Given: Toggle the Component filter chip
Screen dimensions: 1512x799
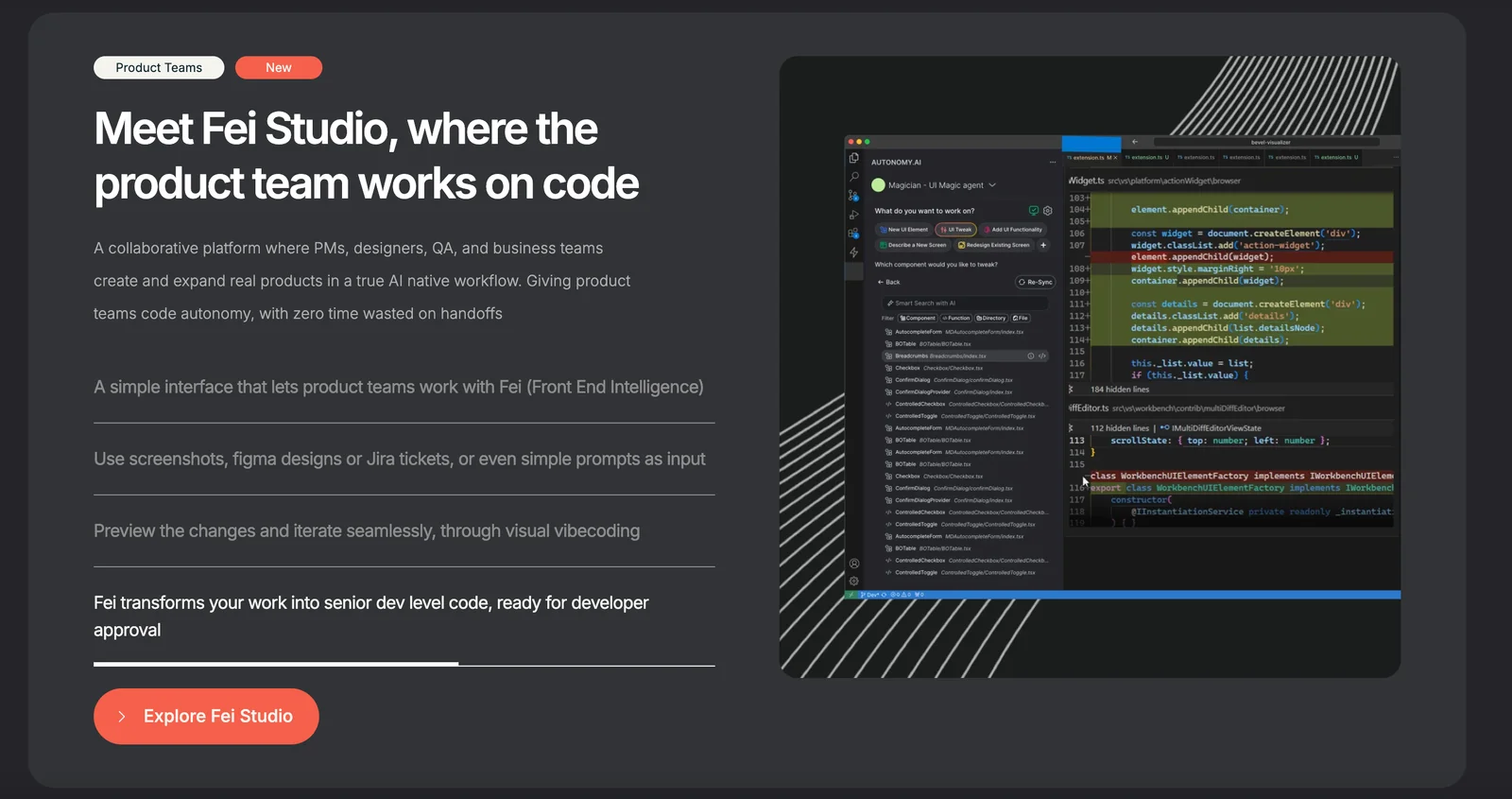Looking at the screenshot, I should pyautogui.click(x=918, y=319).
